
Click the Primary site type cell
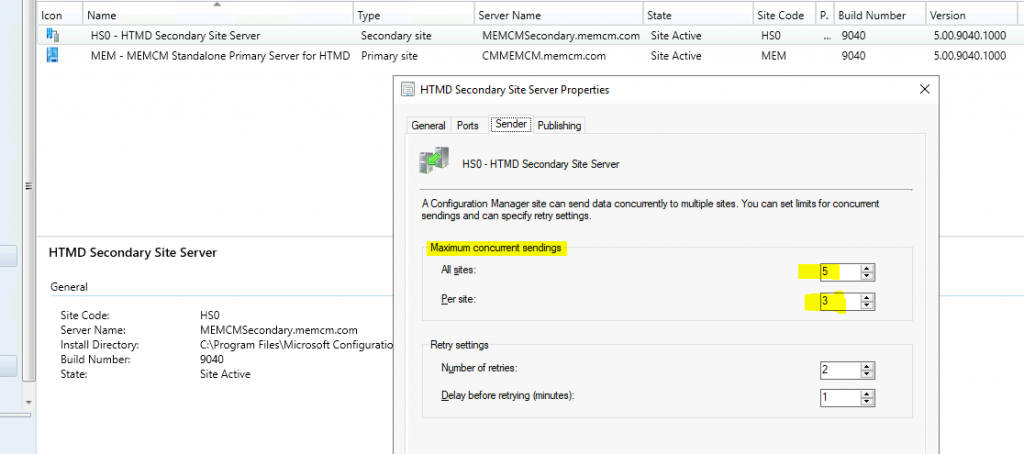389,56
